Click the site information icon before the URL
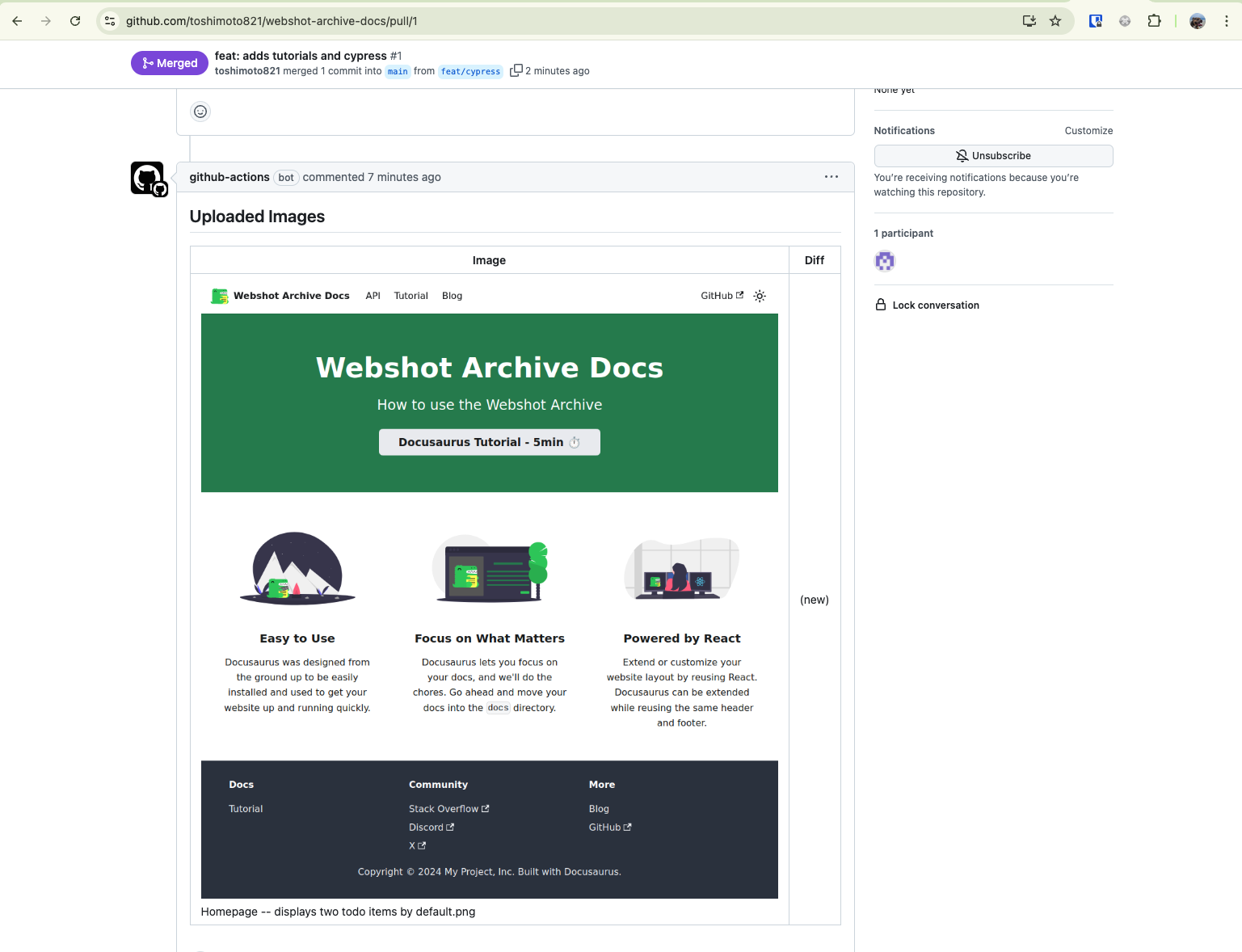 pos(109,21)
